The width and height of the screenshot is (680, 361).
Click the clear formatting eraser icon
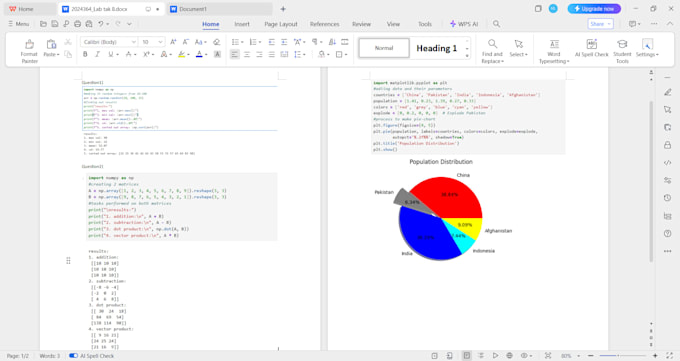(216, 42)
